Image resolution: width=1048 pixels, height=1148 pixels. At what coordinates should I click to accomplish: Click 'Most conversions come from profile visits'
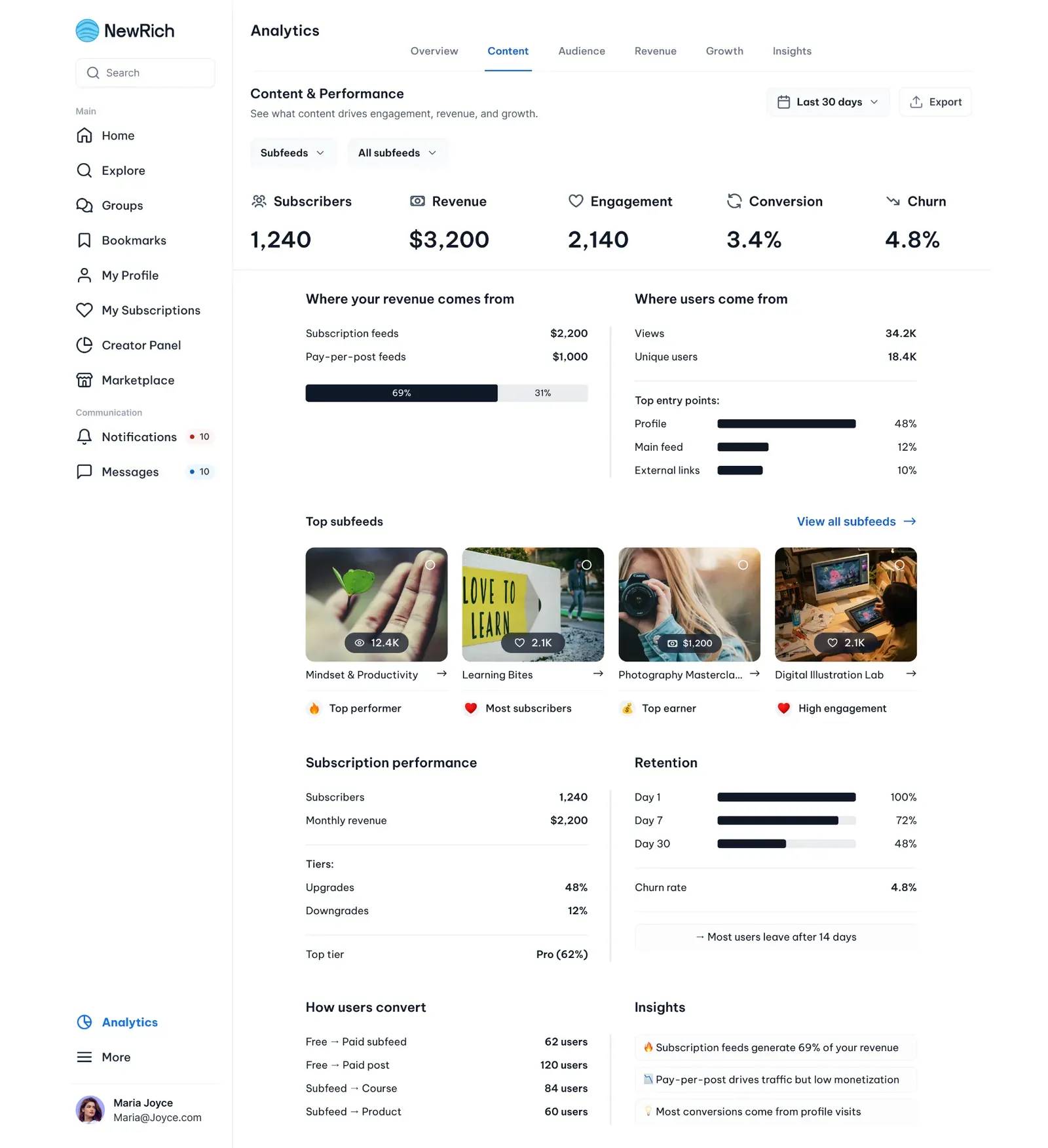[776, 1112]
